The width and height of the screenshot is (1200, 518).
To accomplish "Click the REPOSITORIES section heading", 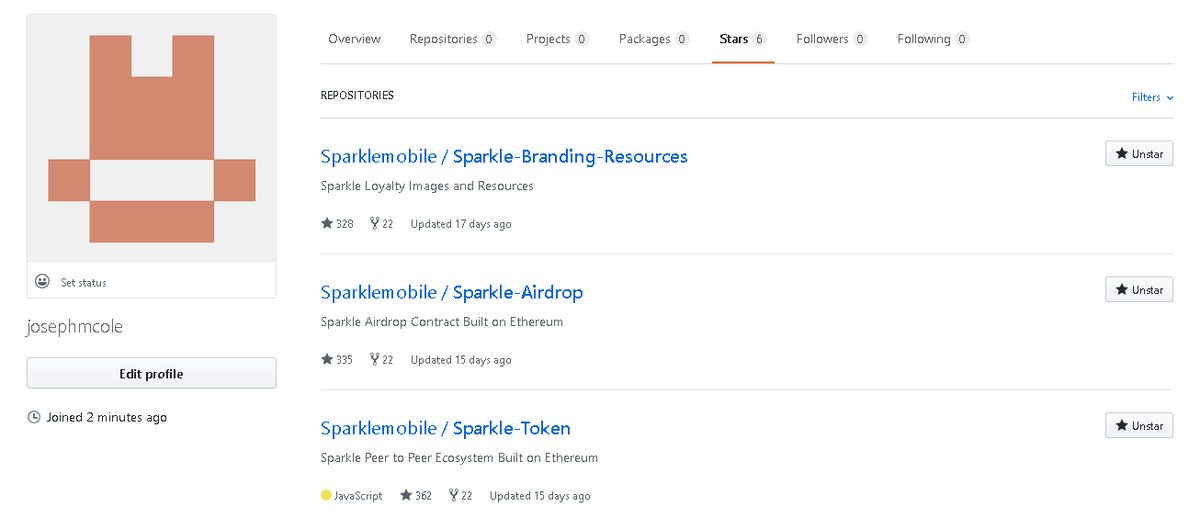I will [x=357, y=96].
